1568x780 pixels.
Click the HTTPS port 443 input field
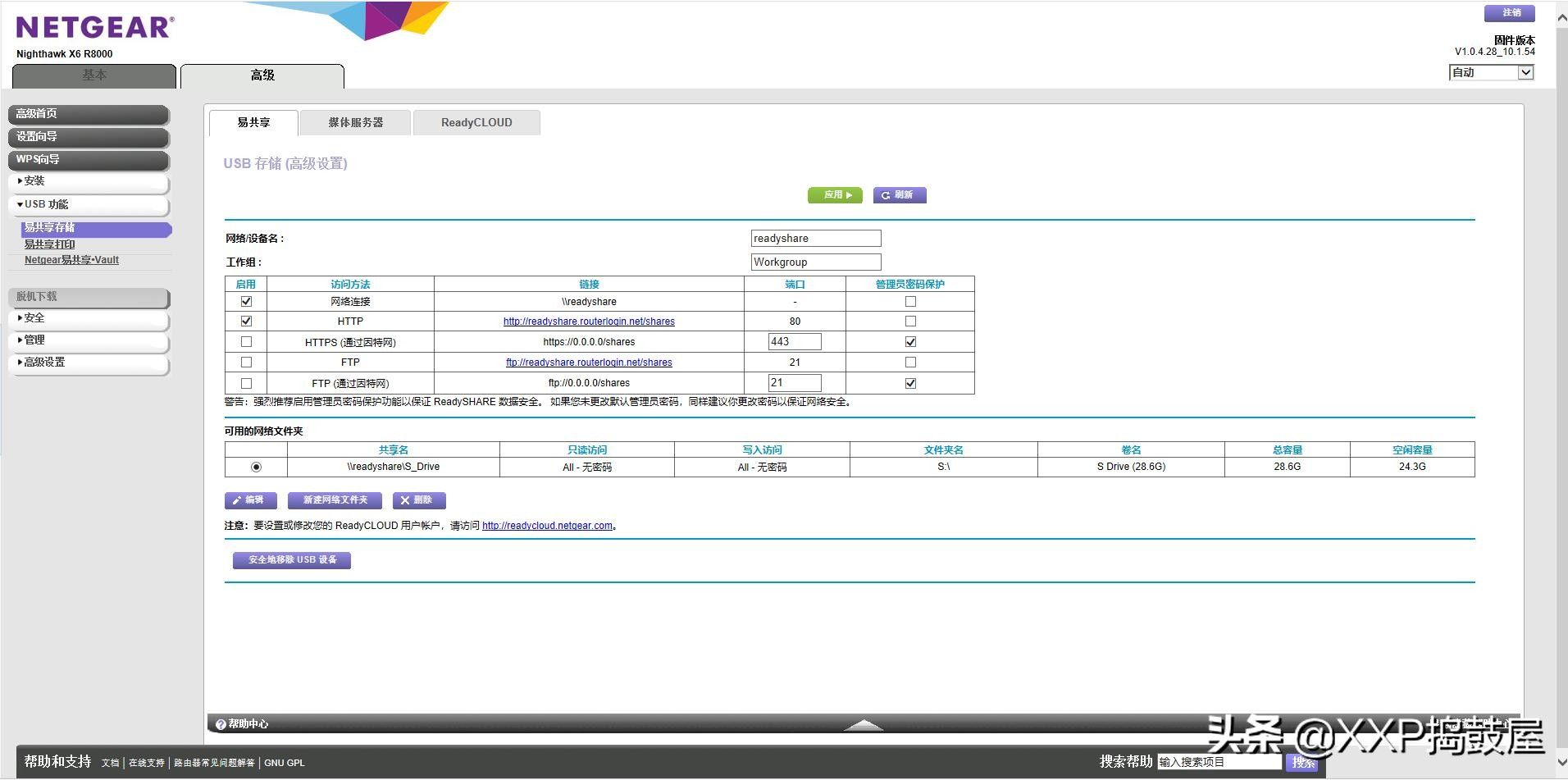click(795, 342)
